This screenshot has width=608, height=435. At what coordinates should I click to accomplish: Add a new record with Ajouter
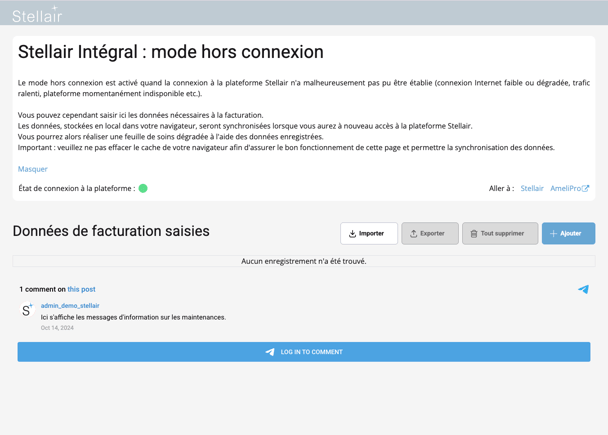[x=568, y=233]
